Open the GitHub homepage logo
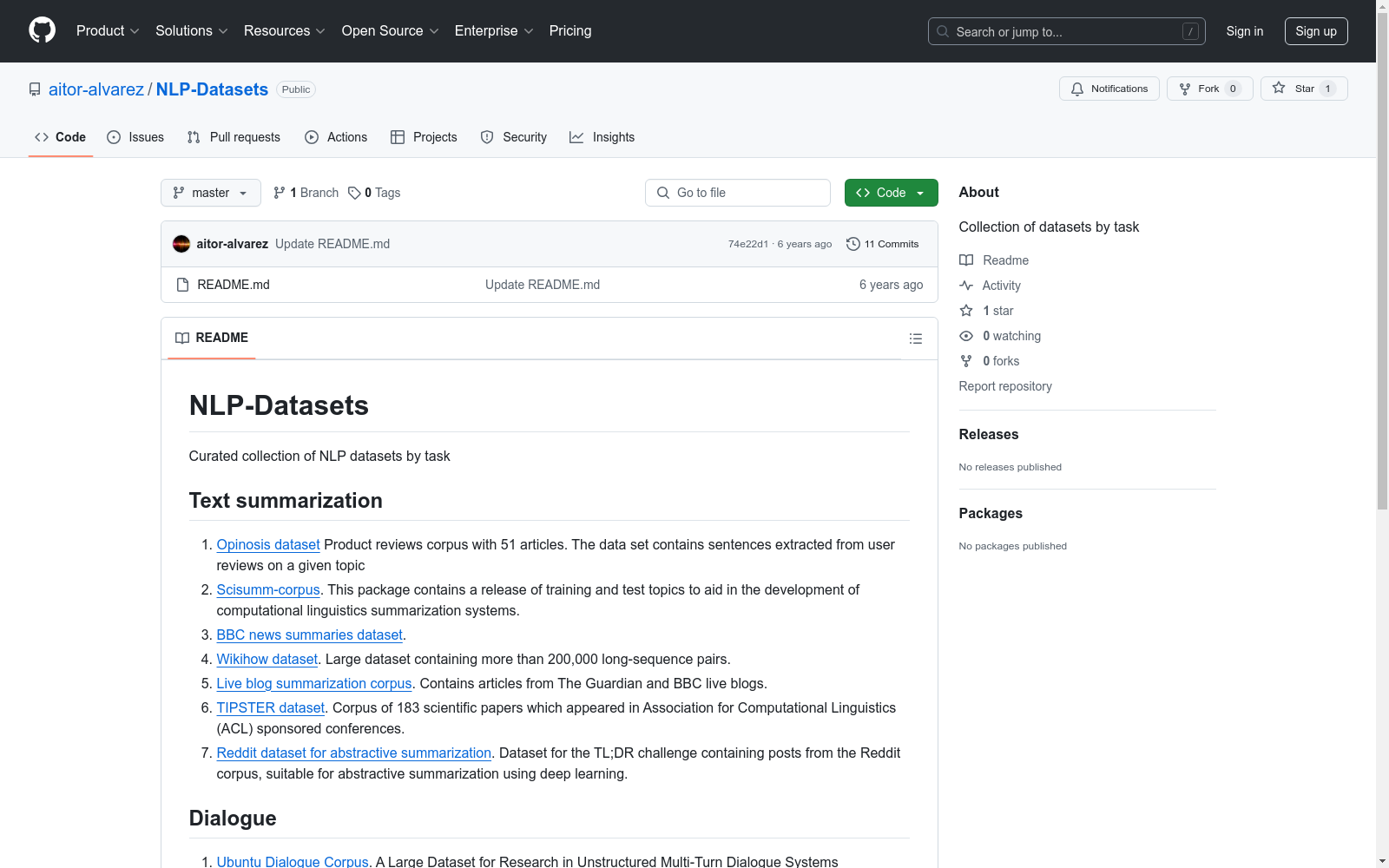Screen dimensions: 1389x868 (42, 30)
